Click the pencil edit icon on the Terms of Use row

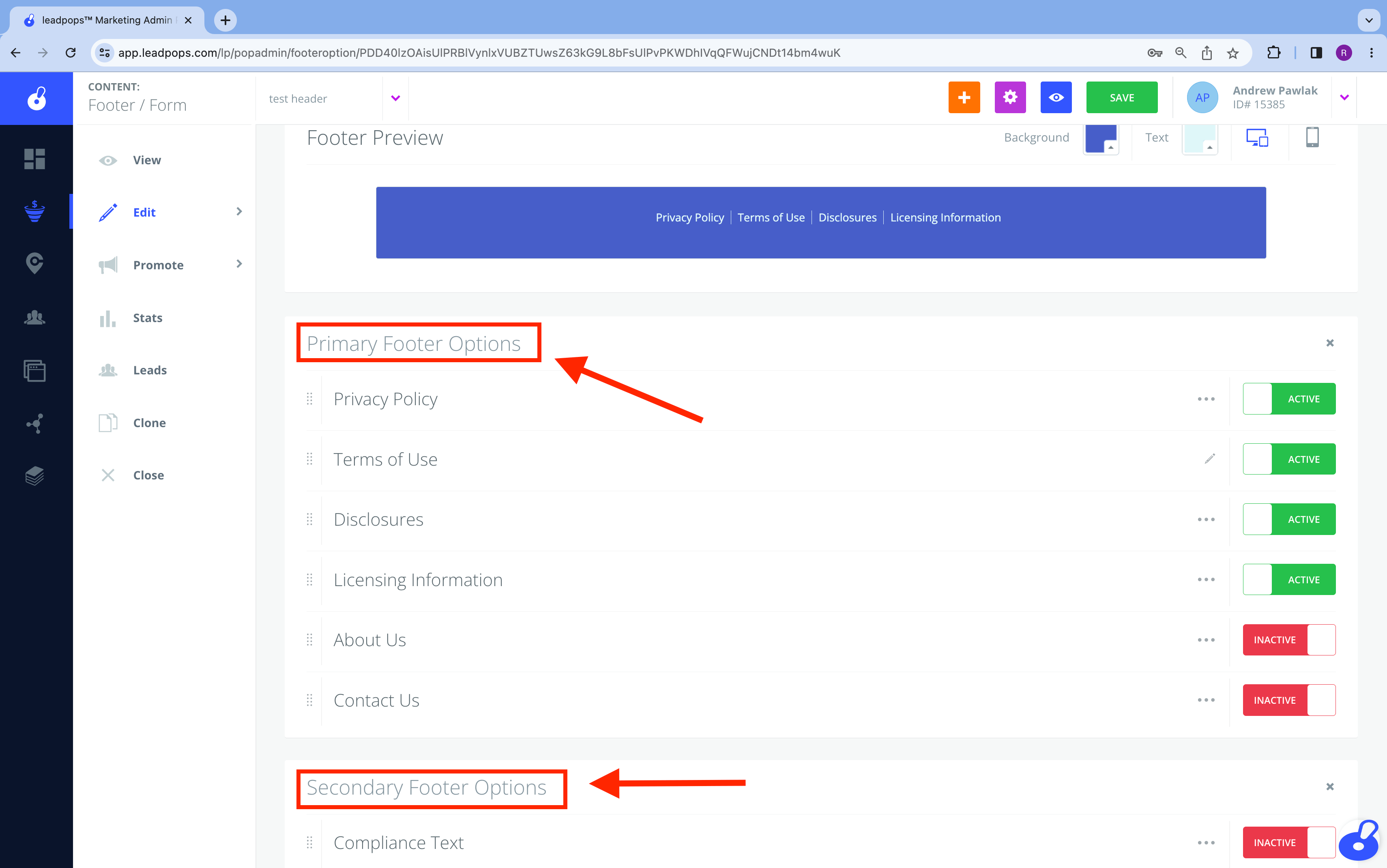pyautogui.click(x=1210, y=459)
